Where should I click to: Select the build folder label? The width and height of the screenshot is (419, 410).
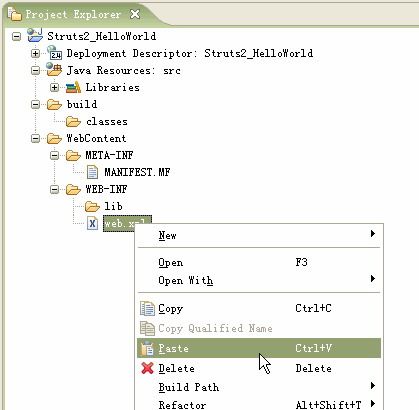[x=82, y=104]
